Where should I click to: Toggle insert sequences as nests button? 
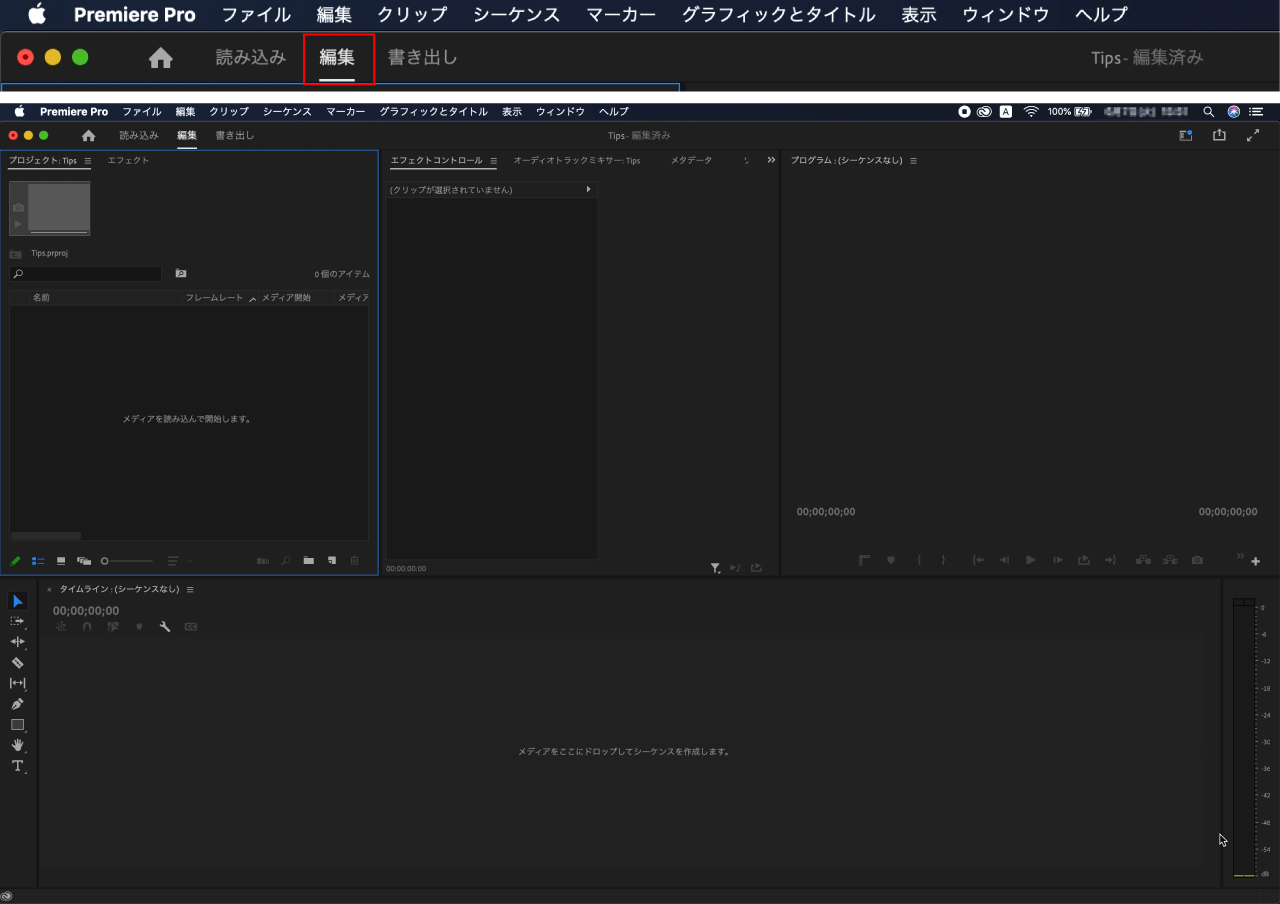62,627
